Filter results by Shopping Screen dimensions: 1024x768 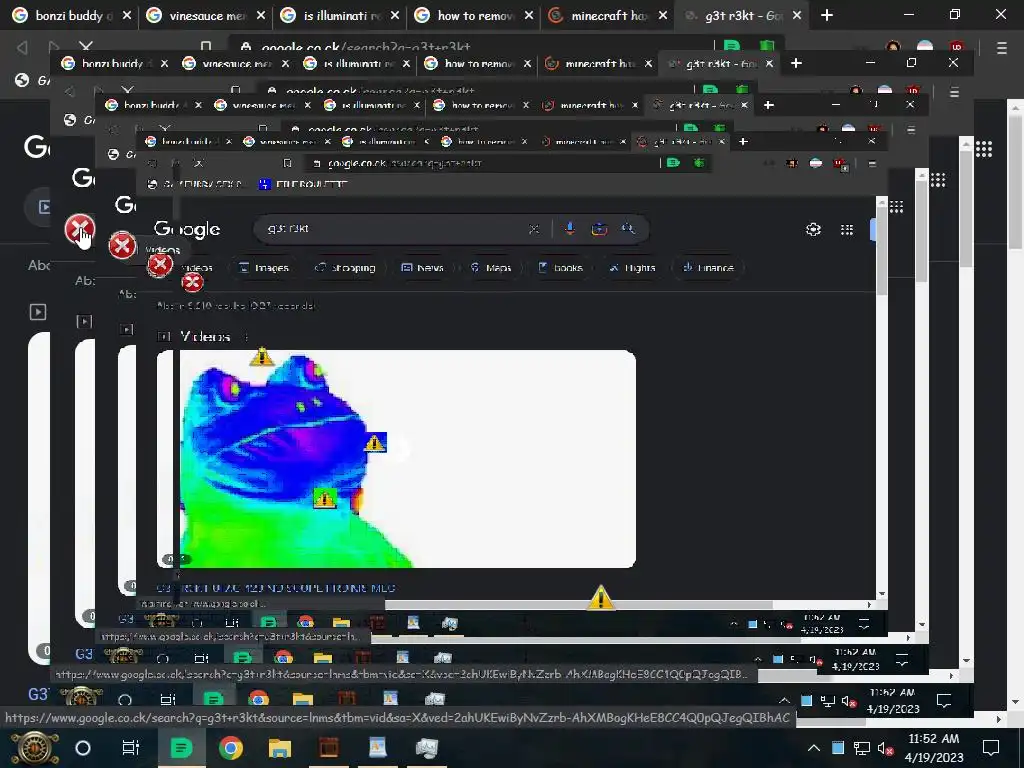(x=345, y=268)
